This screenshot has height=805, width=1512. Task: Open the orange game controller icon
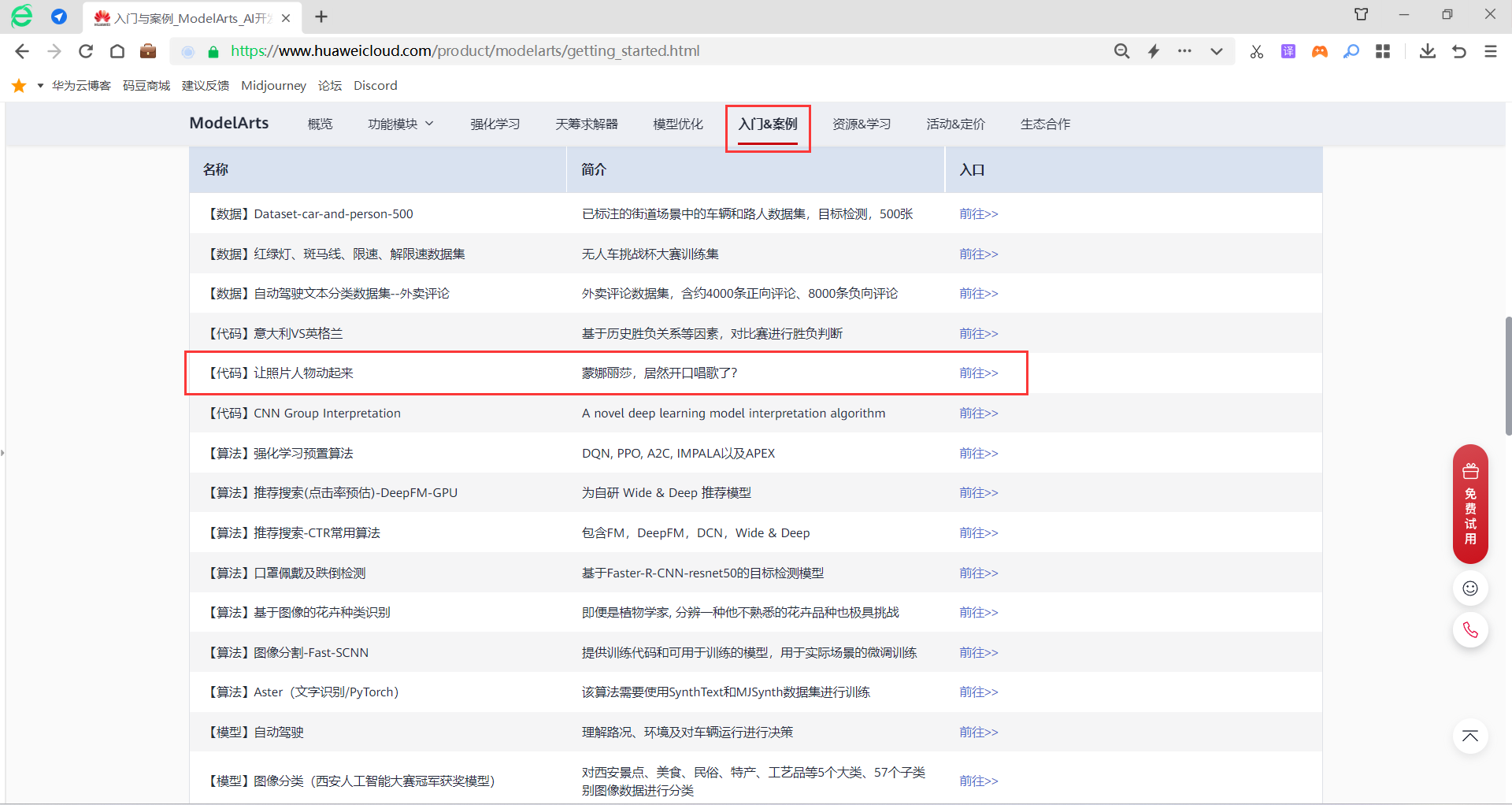click(1320, 51)
